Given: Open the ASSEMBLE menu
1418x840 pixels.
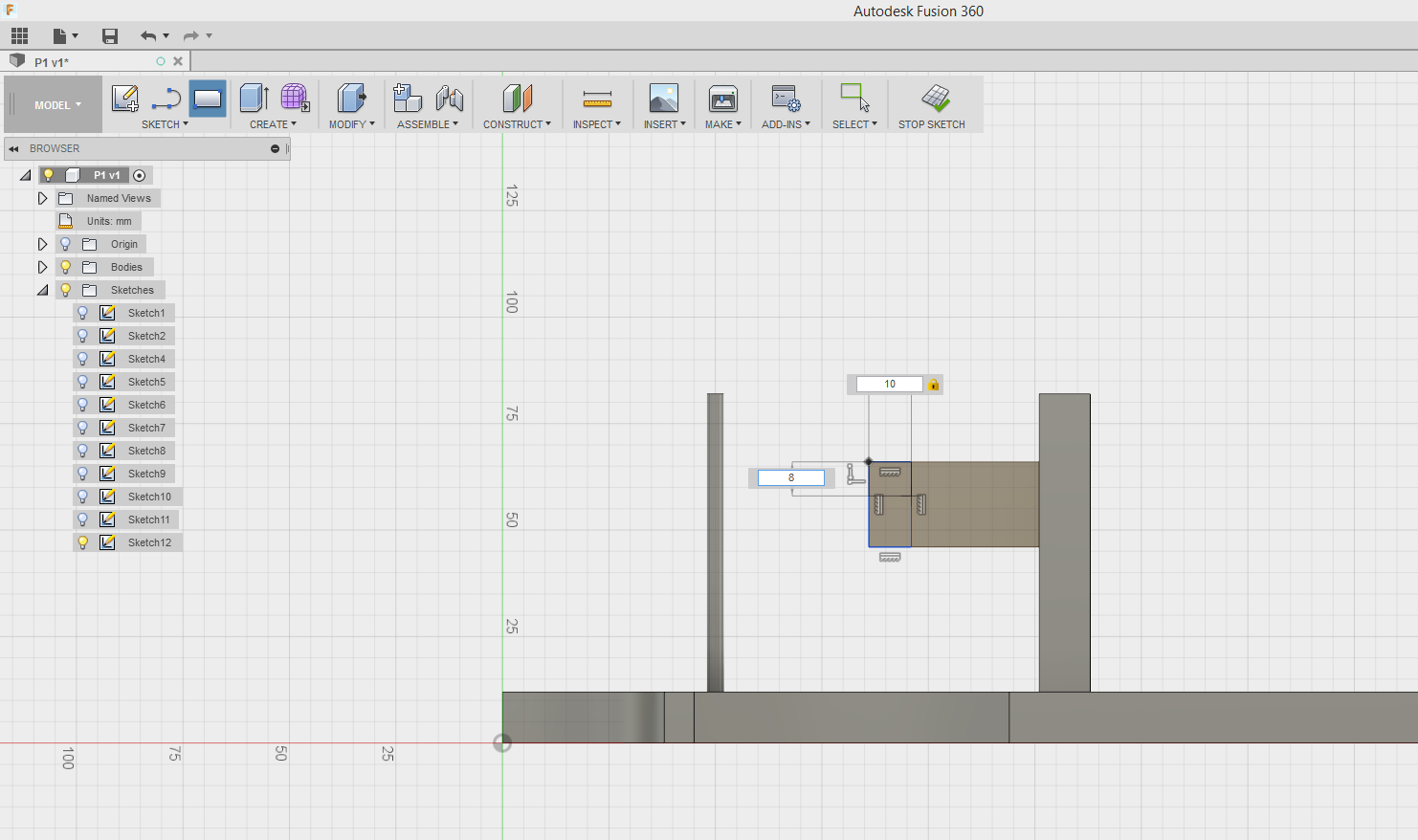Looking at the screenshot, I should 428,124.
